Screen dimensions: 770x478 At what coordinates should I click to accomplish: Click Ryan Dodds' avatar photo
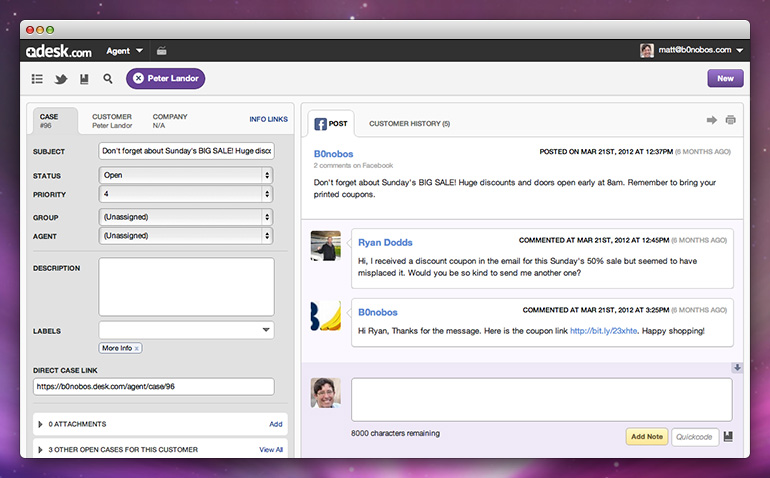point(326,246)
